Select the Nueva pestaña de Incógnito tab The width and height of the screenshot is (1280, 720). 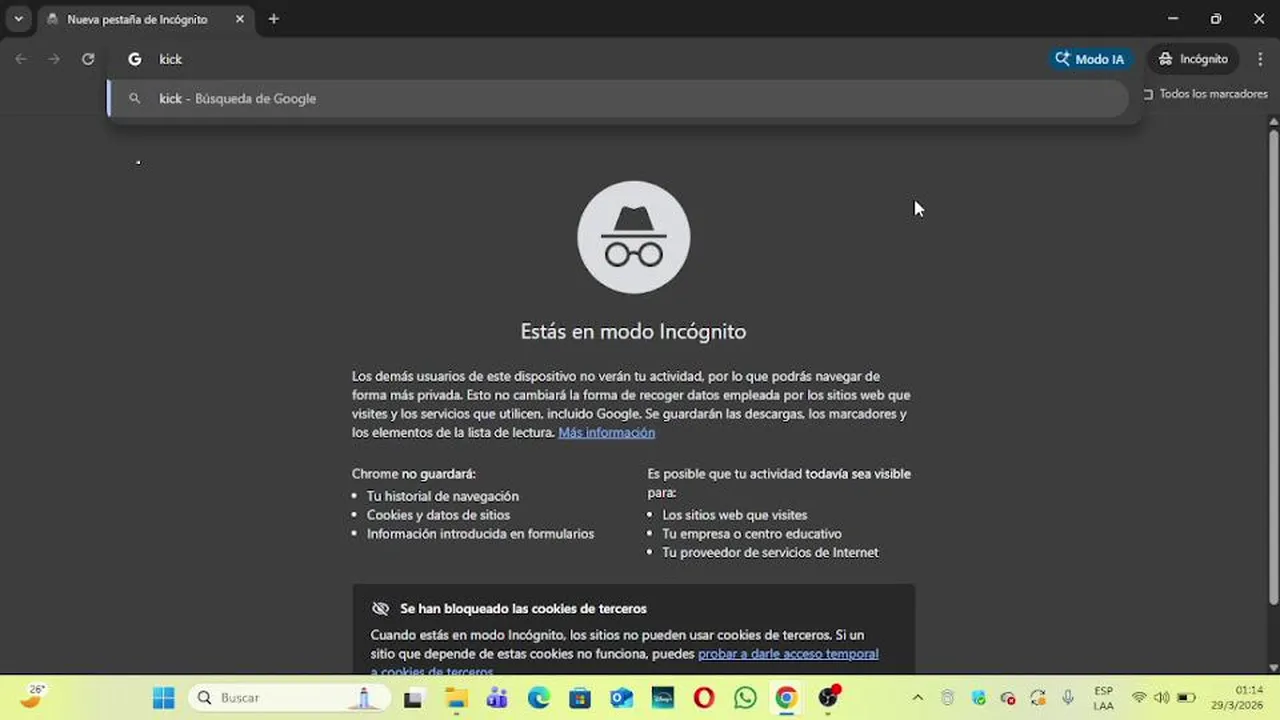click(137, 19)
